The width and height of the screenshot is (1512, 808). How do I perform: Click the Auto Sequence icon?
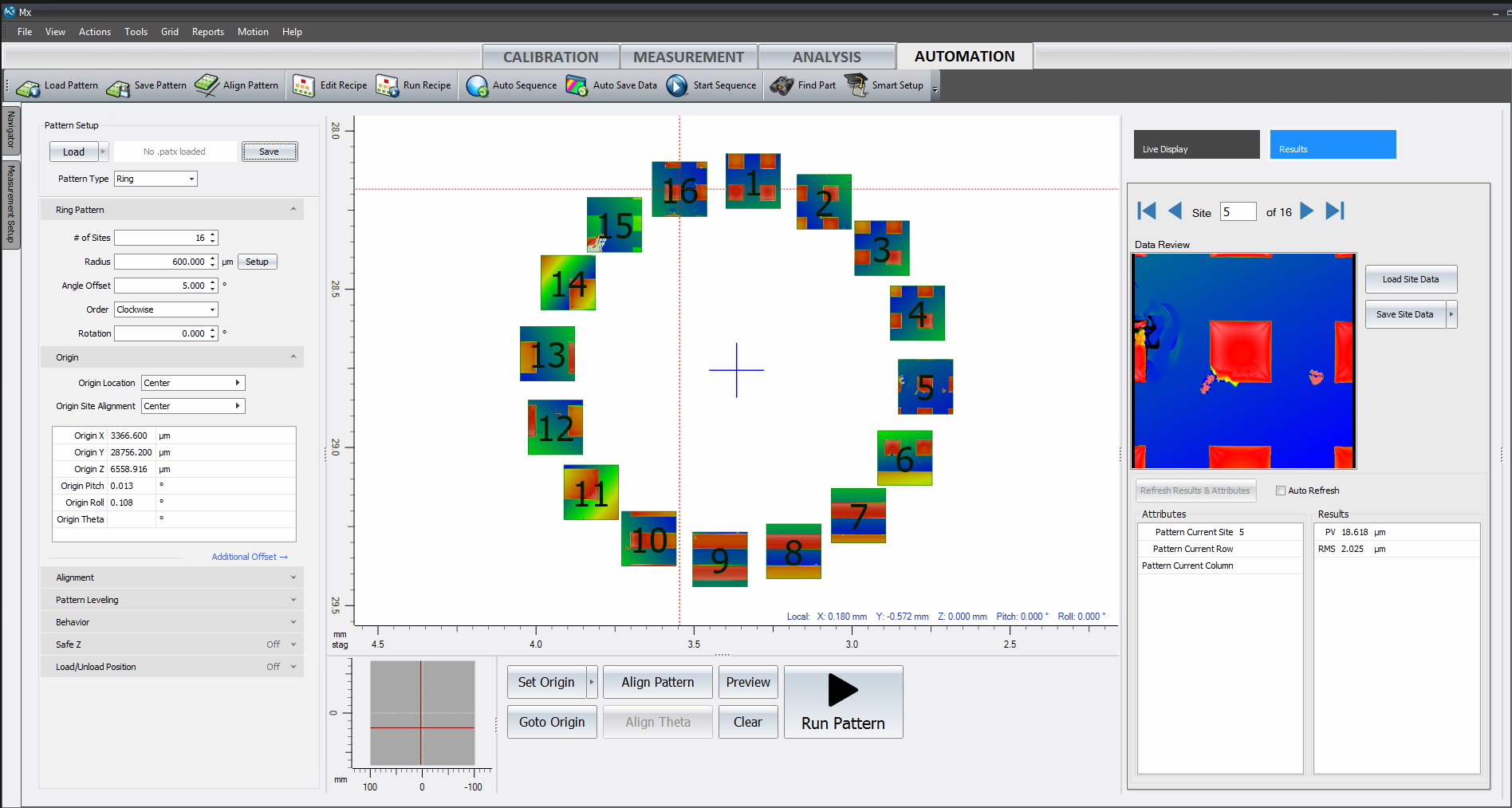point(477,85)
